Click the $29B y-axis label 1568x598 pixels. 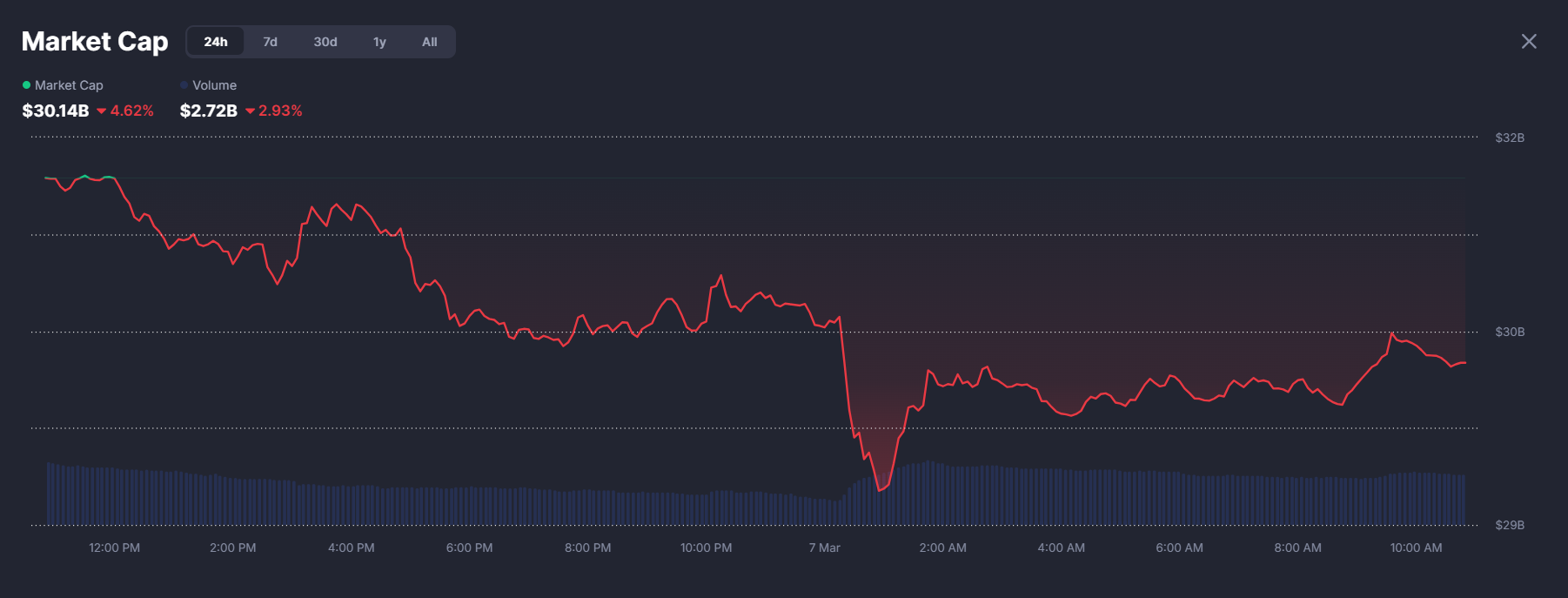pyautogui.click(x=1510, y=525)
